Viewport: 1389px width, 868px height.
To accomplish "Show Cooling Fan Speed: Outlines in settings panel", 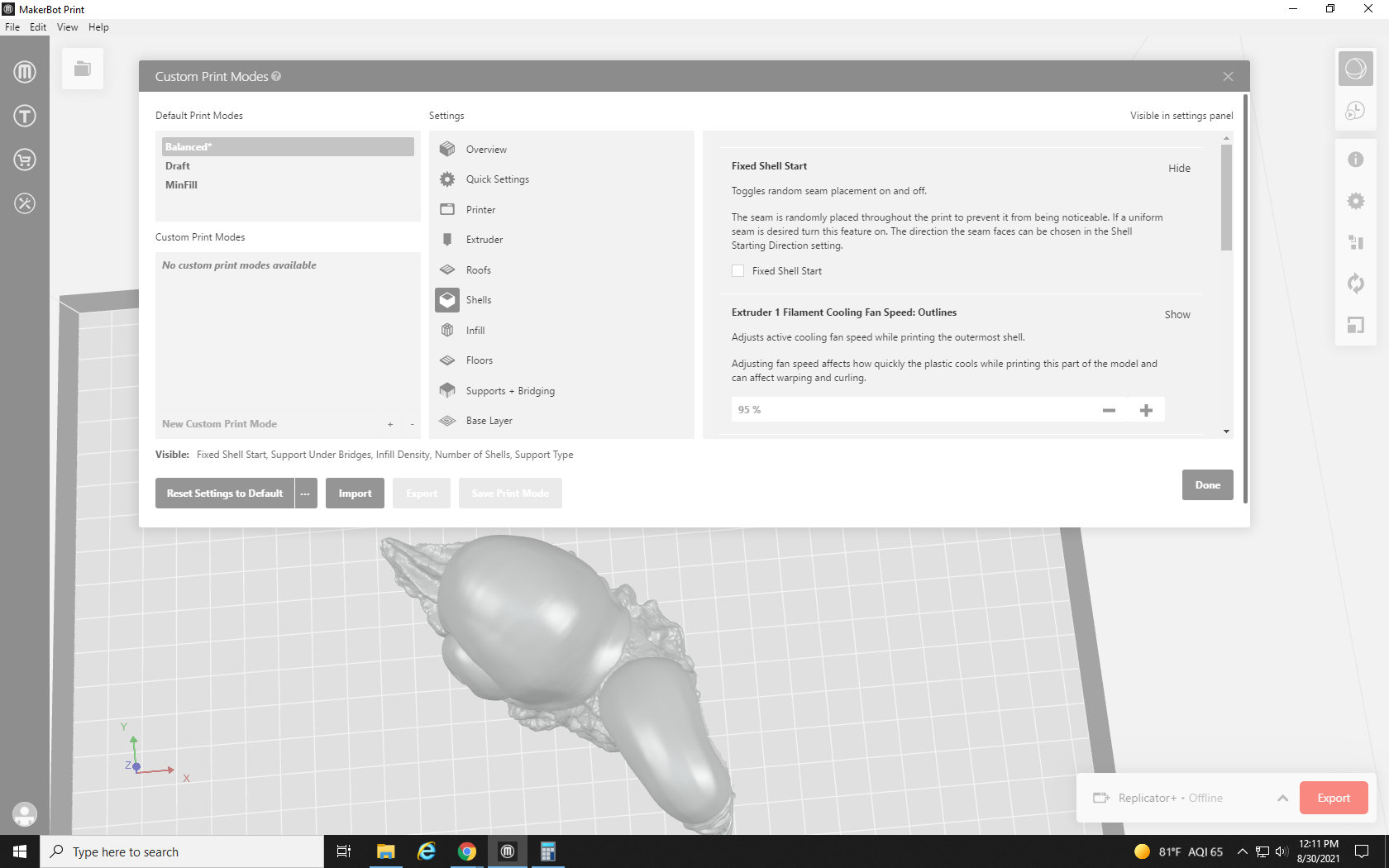I will point(1177,315).
